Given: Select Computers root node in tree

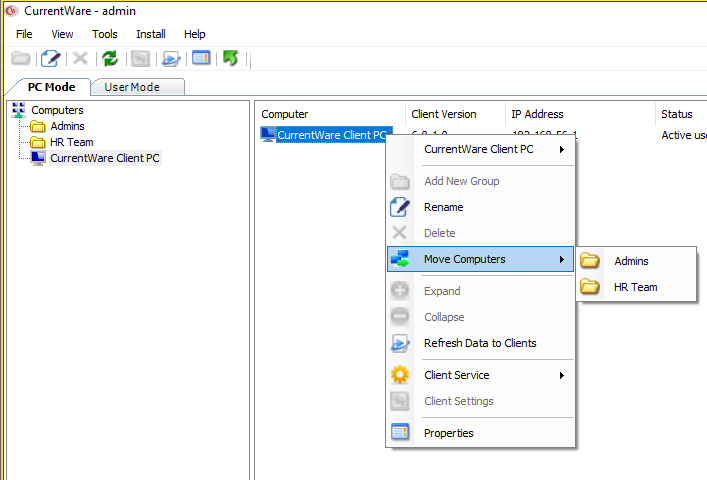Looking at the screenshot, I should pos(57,110).
